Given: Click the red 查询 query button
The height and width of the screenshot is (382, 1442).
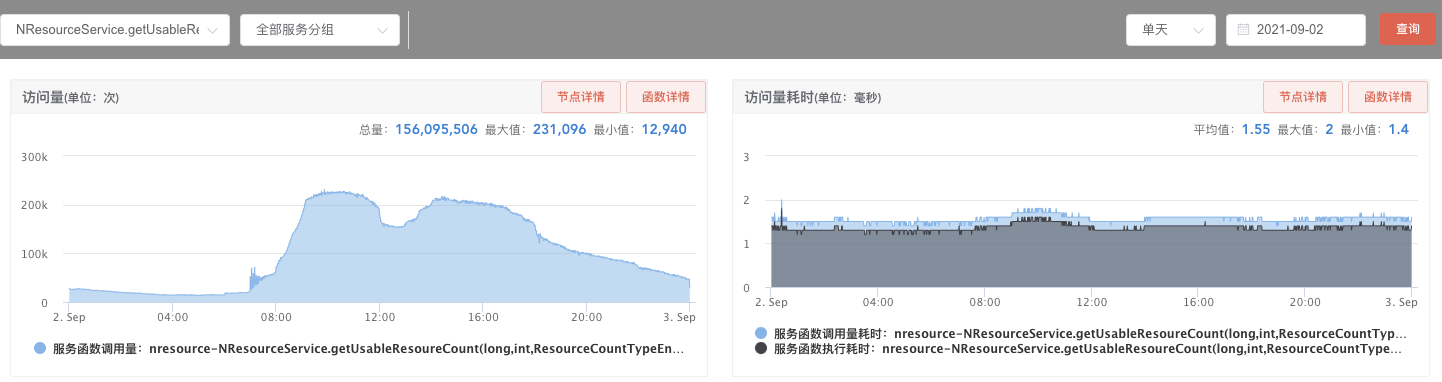Looking at the screenshot, I should pyautogui.click(x=1407, y=30).
